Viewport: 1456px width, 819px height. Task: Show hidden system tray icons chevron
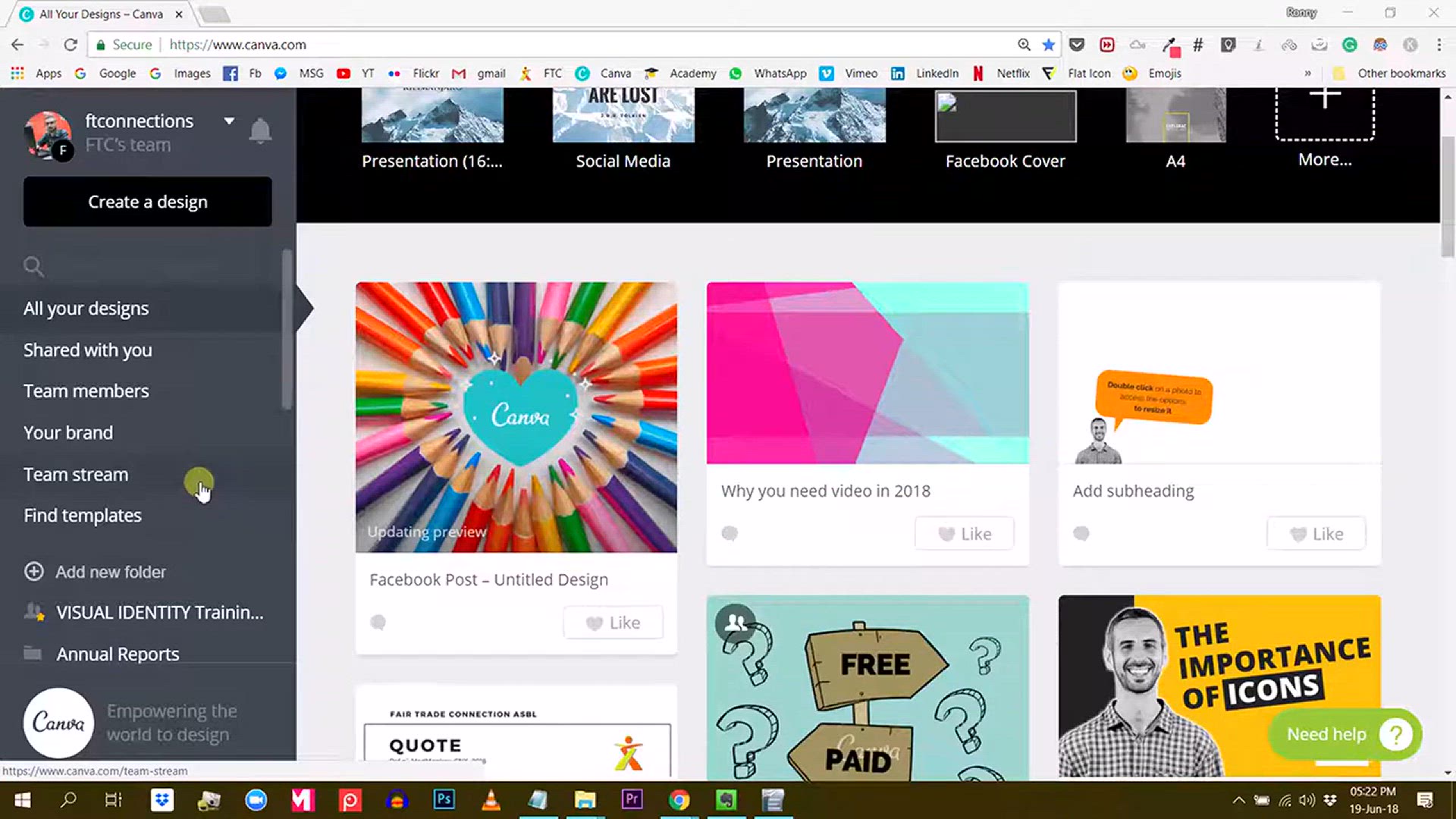click(x=1238, y=800)
